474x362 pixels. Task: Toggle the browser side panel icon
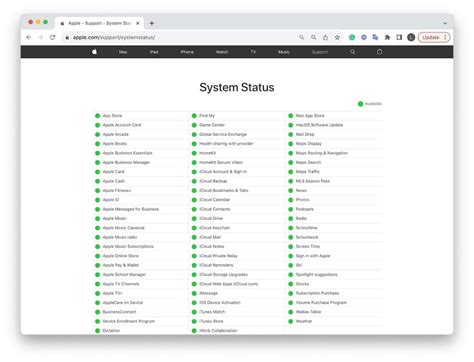399,37
